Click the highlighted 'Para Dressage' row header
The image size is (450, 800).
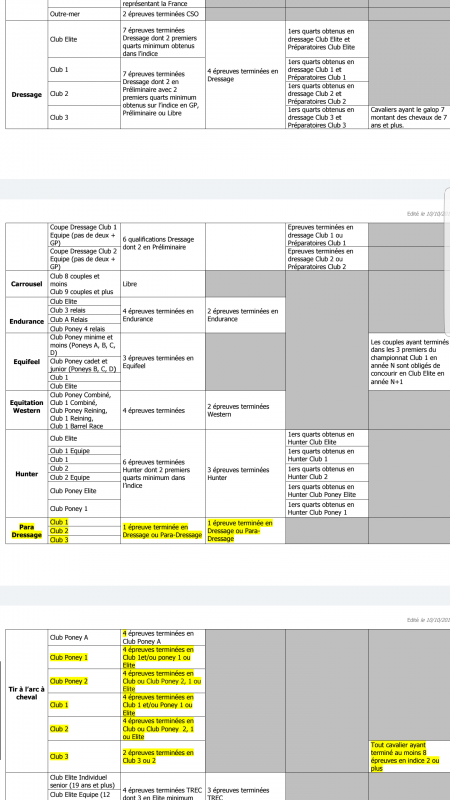pos(27,531)
